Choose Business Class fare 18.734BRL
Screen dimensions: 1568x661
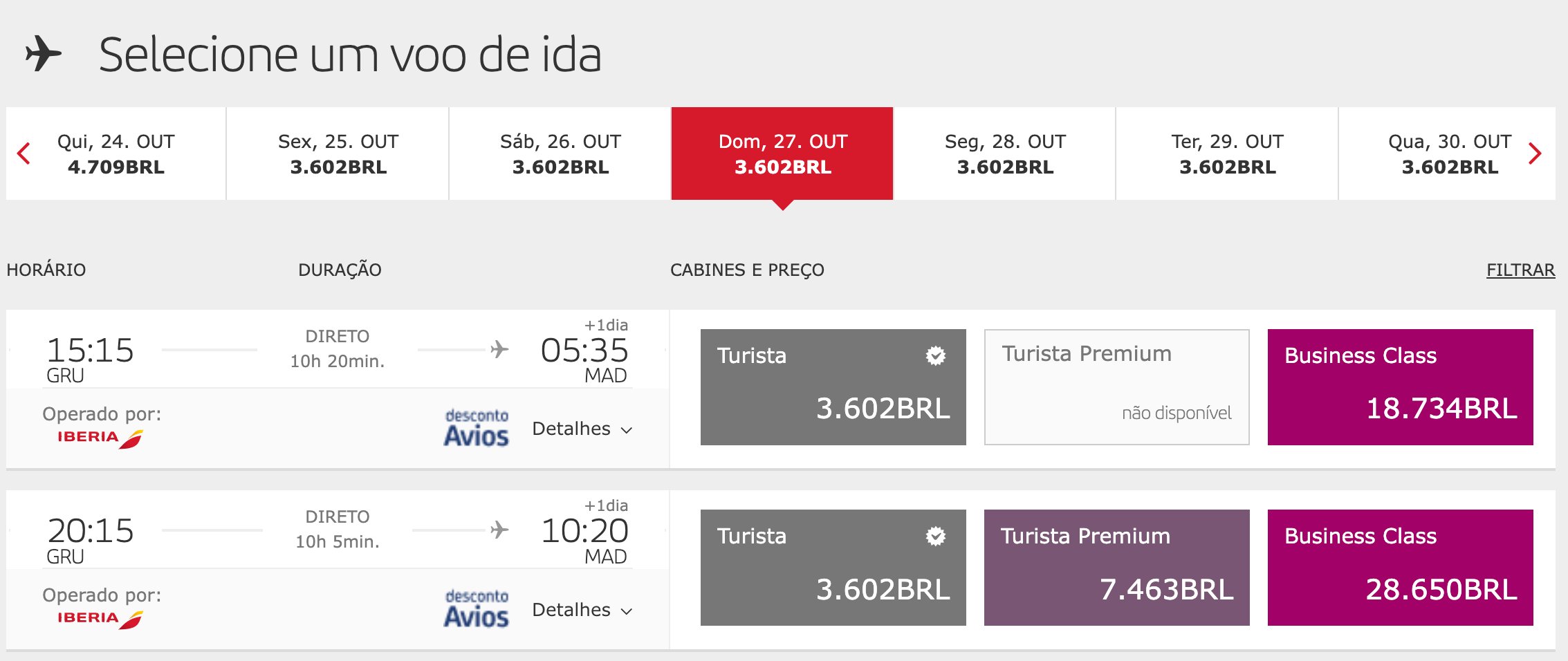pos(1400,387)
